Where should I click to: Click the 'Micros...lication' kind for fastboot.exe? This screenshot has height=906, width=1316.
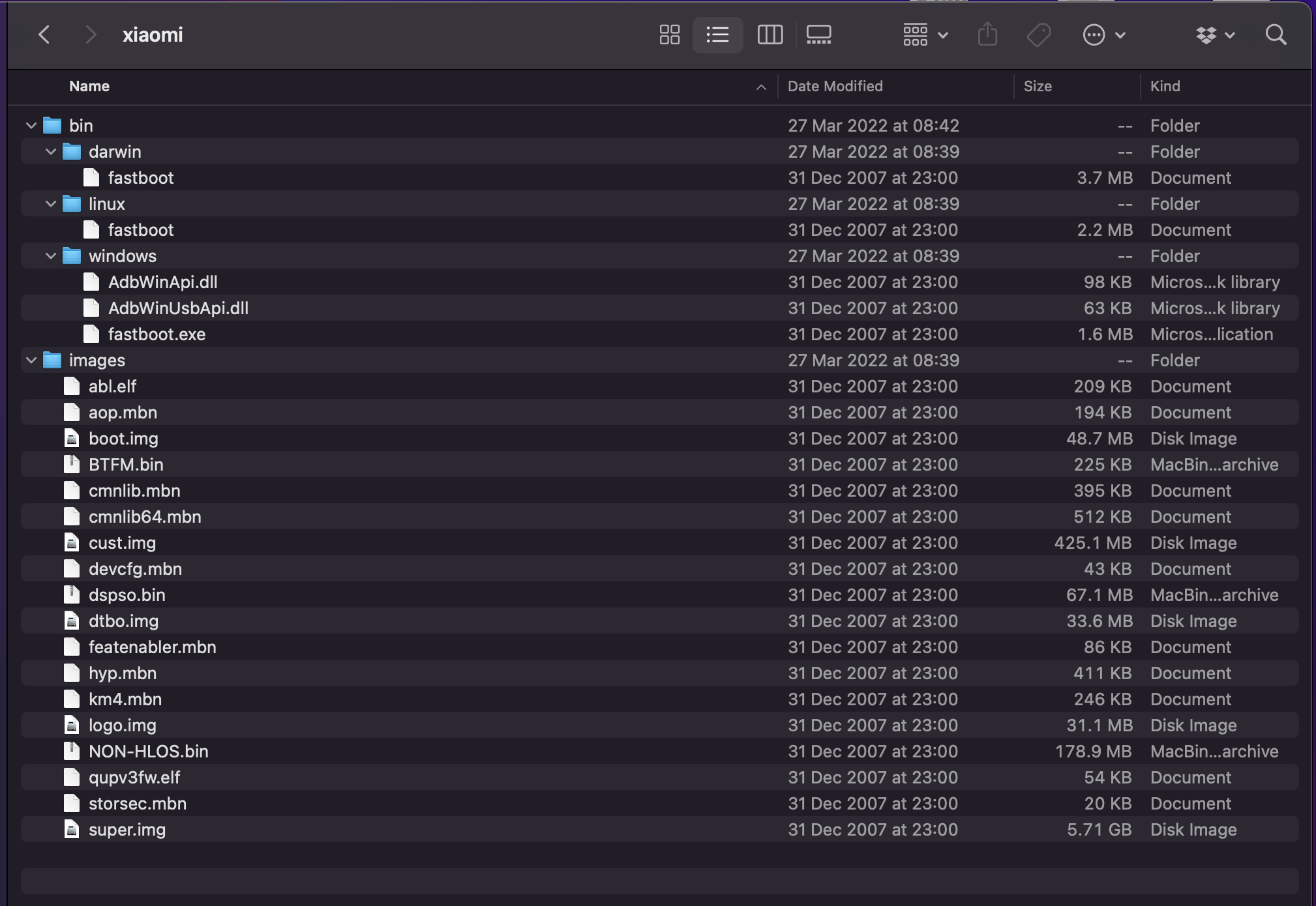(1212, 334)
